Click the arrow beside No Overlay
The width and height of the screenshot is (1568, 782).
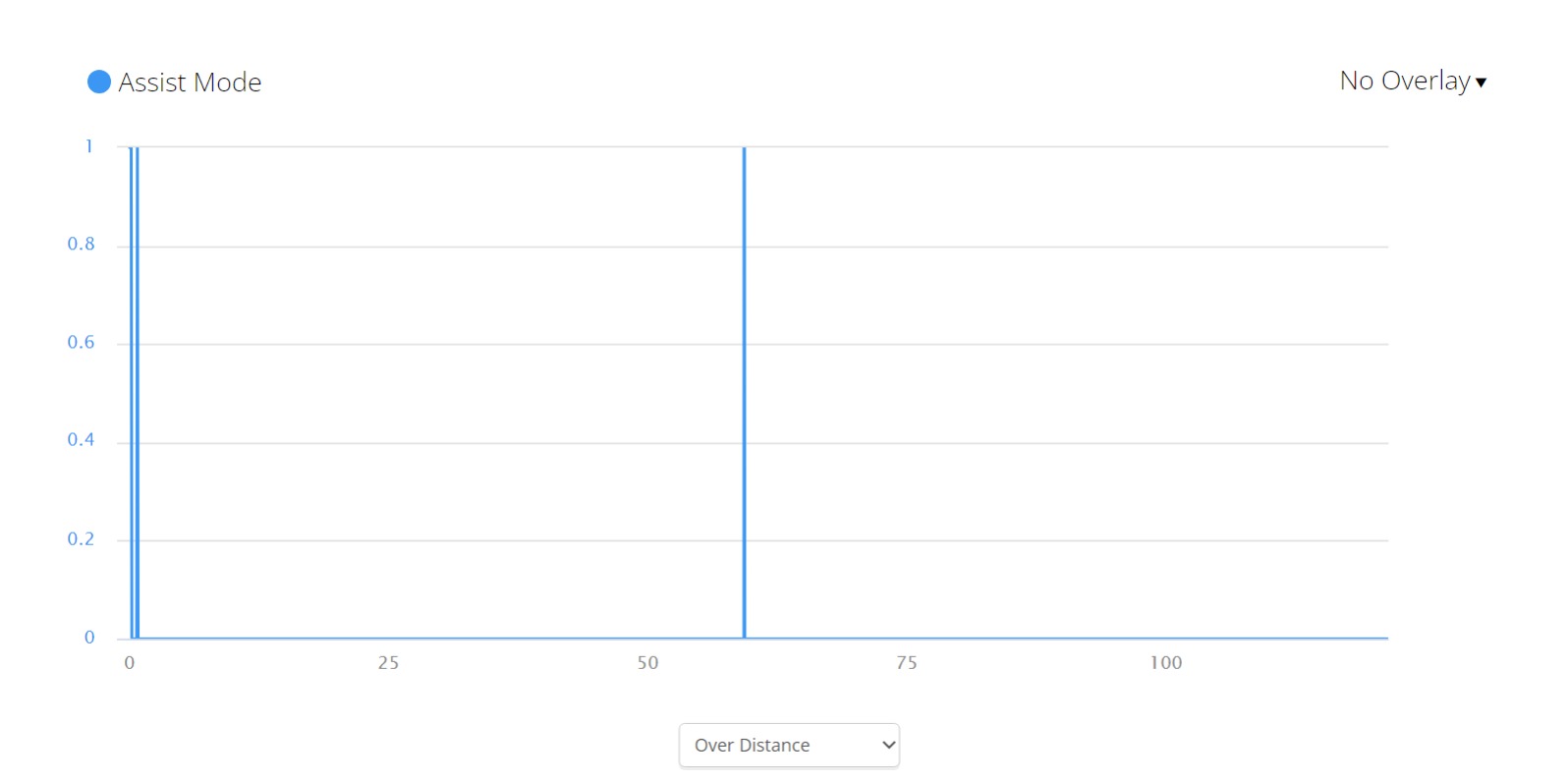point(1482,83)
